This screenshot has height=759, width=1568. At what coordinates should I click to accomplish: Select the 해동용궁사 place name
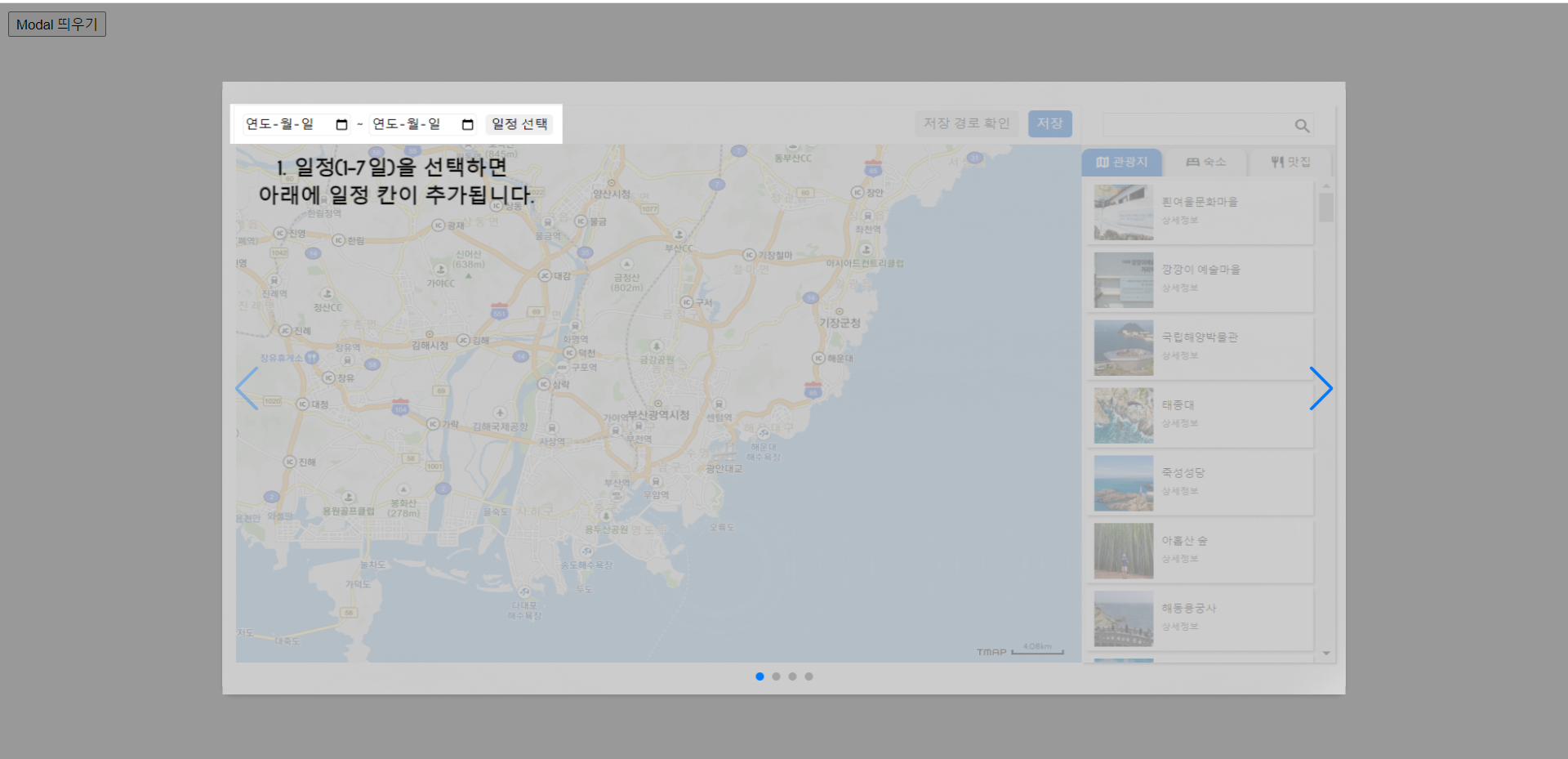(x=1189, y=609)
